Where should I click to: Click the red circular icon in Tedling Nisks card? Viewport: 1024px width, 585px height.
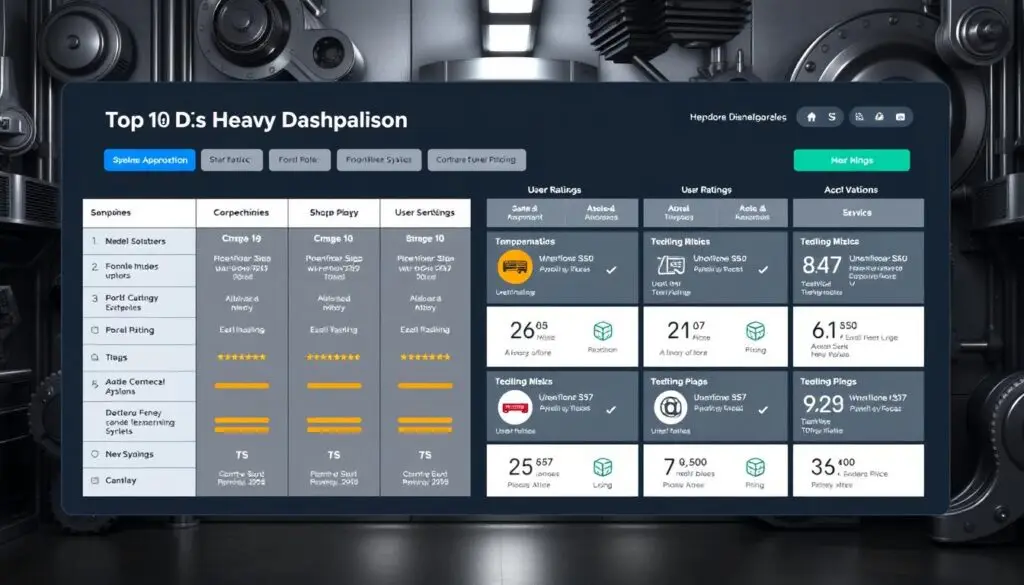tap(513, 407)
